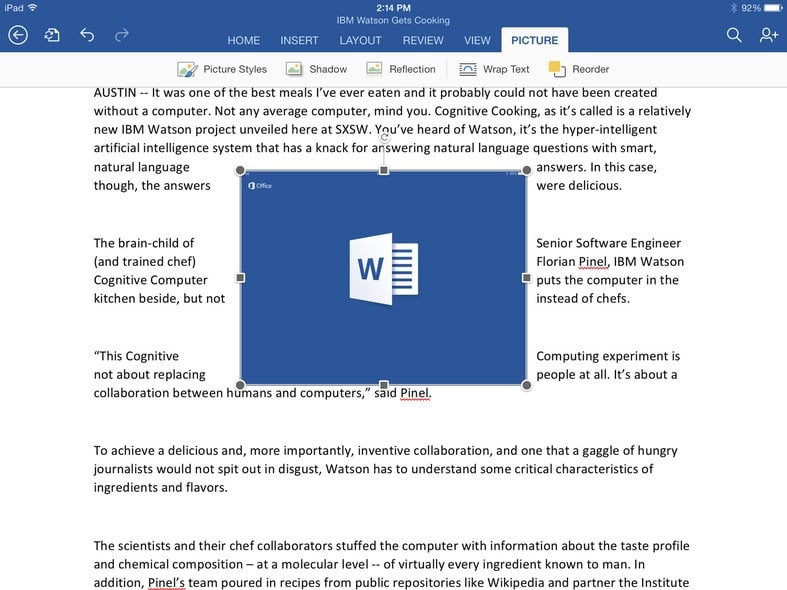The height and width of the screenshot is (590, 787).
Task: Tap the Word logo in the picture
Action: 384,269
